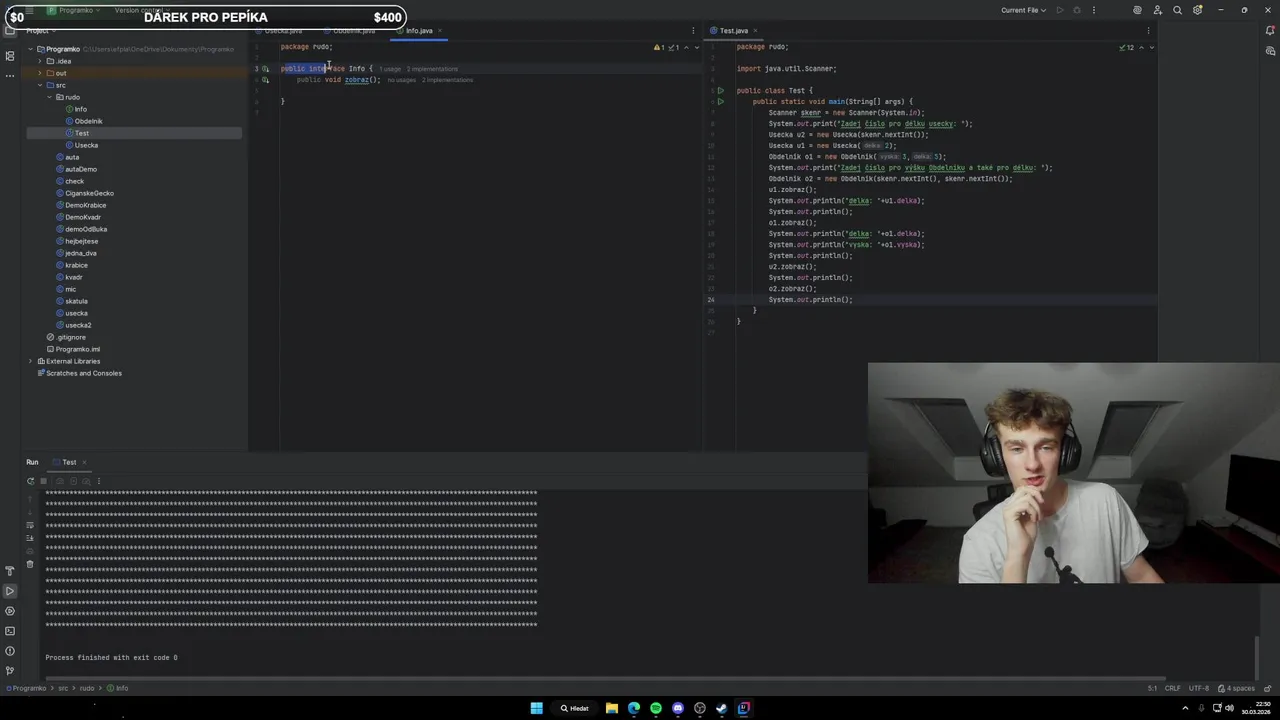Collapse the rudo package

[48, 97]
